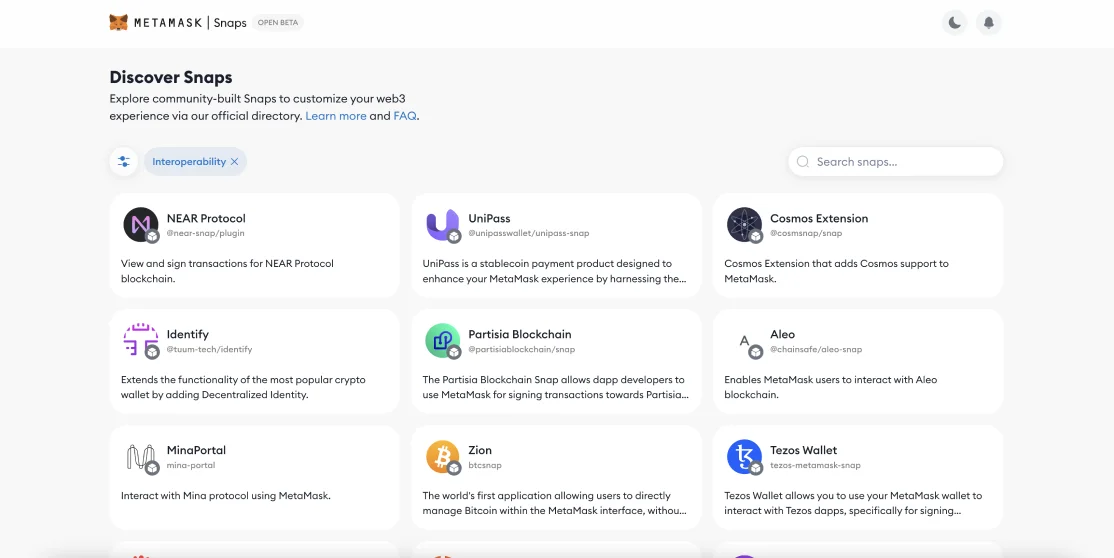1114x558 pixels.
Task: Click the Identify description text
Action: (x=243, y=387)
